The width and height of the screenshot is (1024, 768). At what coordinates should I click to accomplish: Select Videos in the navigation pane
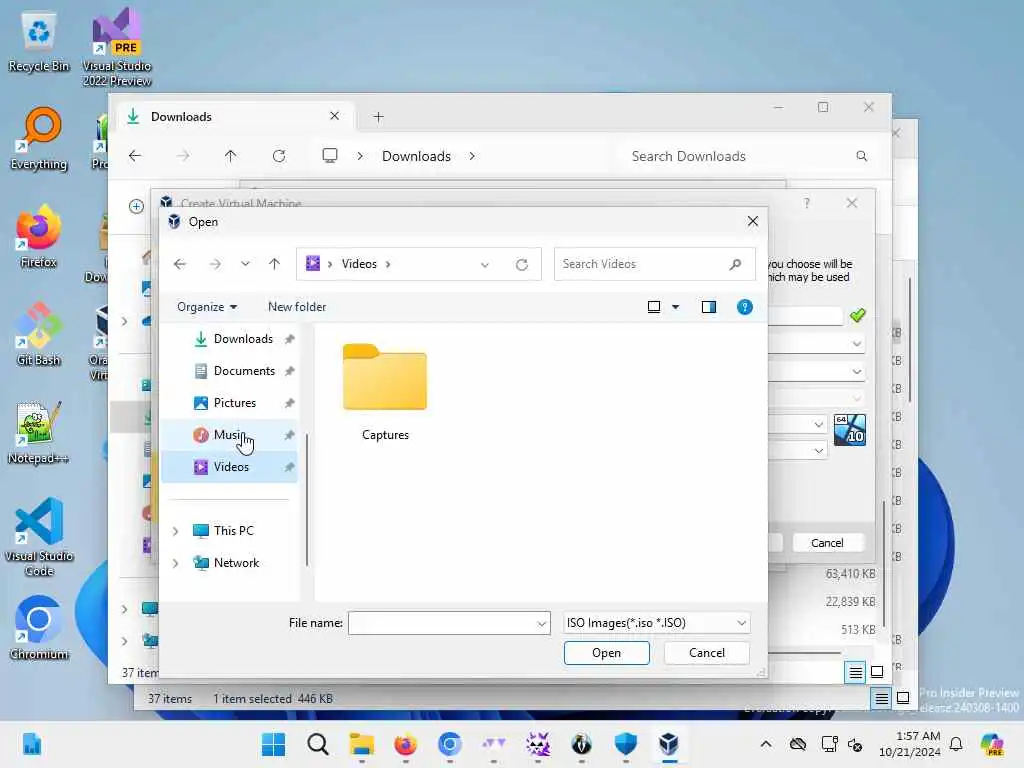pos(231,467)
